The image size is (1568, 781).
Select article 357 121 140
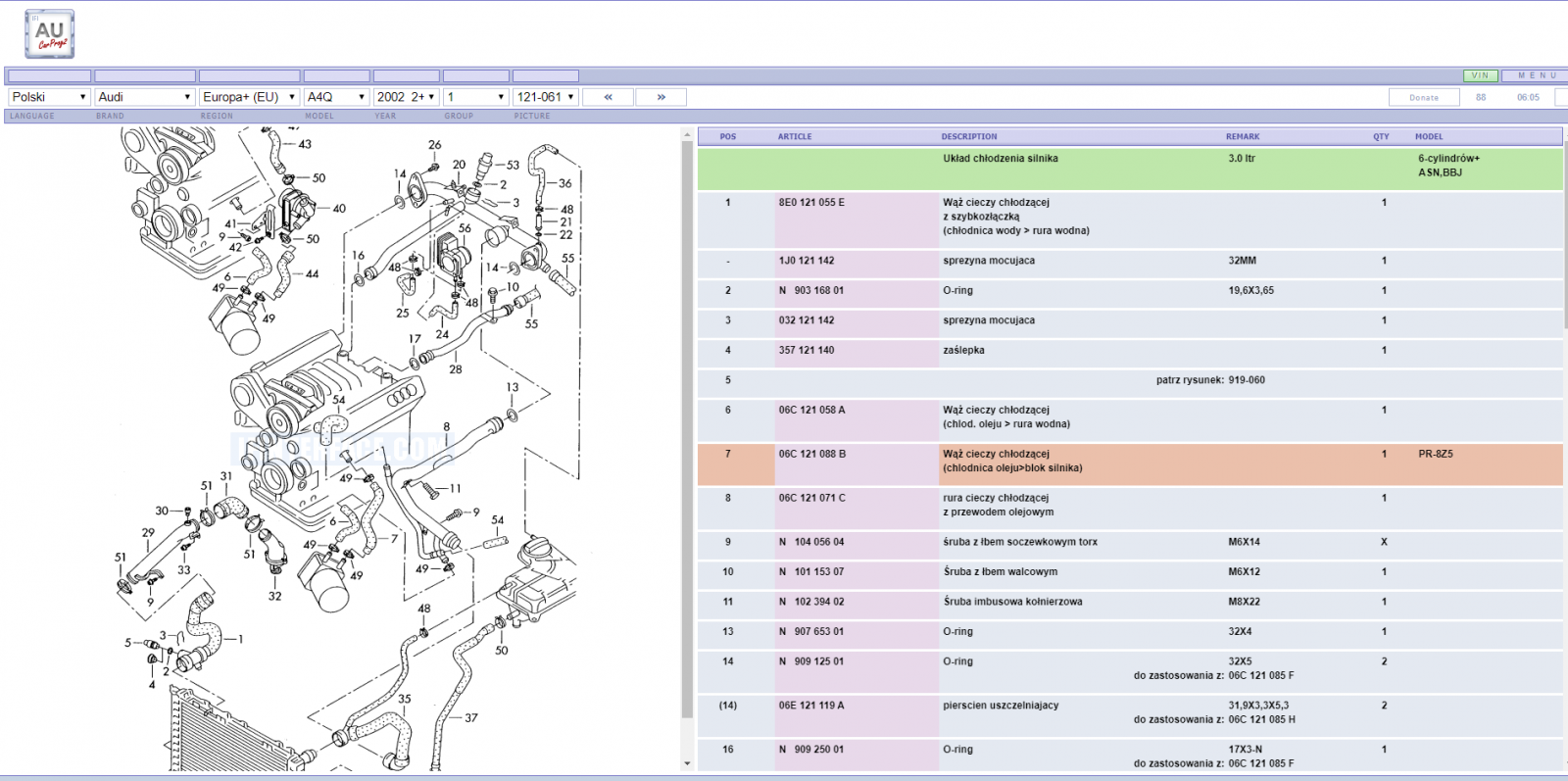click(807, 350)
